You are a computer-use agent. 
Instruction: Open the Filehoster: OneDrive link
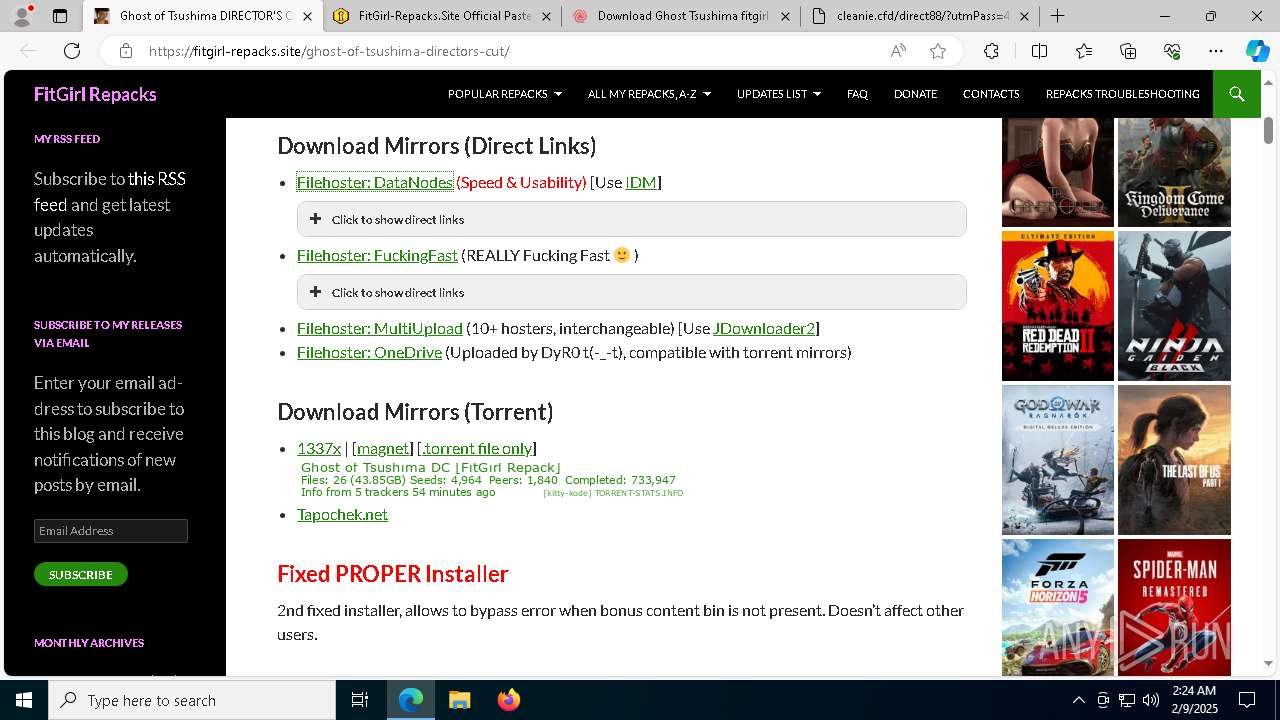[x=369, y=352]
